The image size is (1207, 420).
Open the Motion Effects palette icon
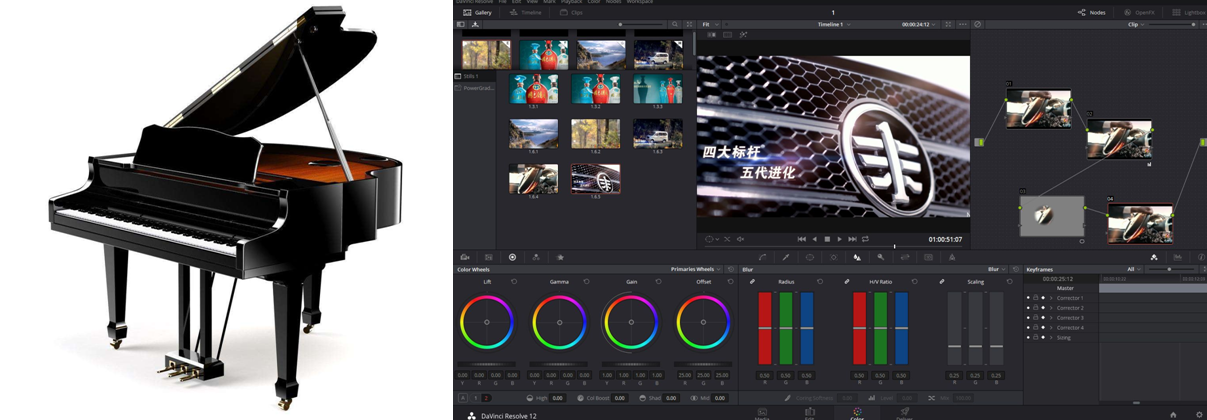point(560,257)
